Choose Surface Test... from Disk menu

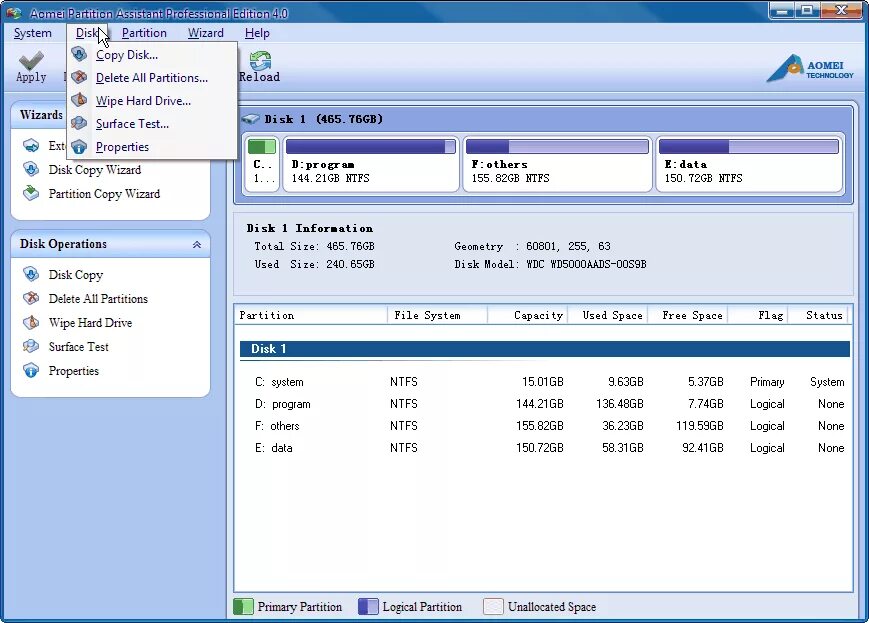pos(152,124)
